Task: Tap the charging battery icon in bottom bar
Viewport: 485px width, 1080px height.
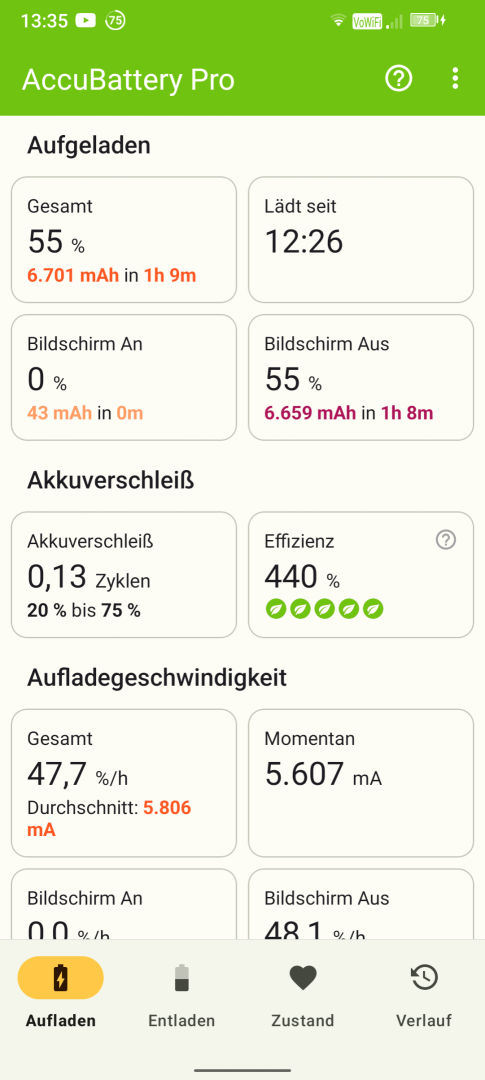Action: [61, 977]
